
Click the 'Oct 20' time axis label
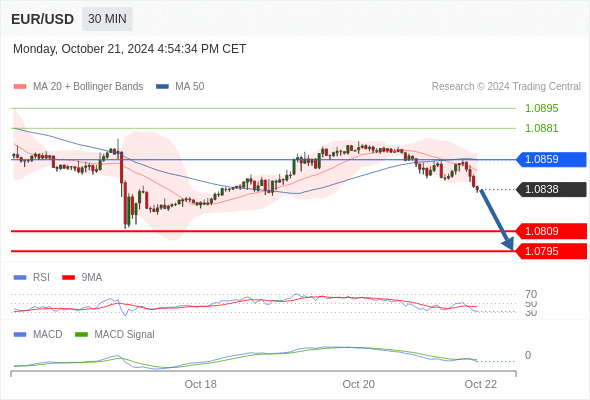click(359, 384)
